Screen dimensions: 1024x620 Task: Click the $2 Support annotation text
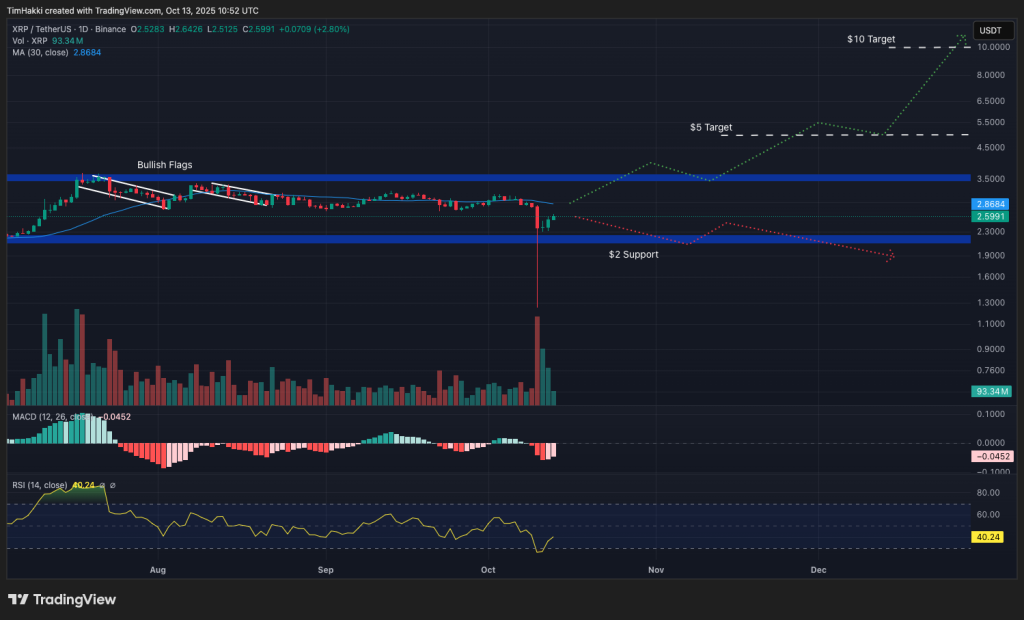click(x=633, y=255)
